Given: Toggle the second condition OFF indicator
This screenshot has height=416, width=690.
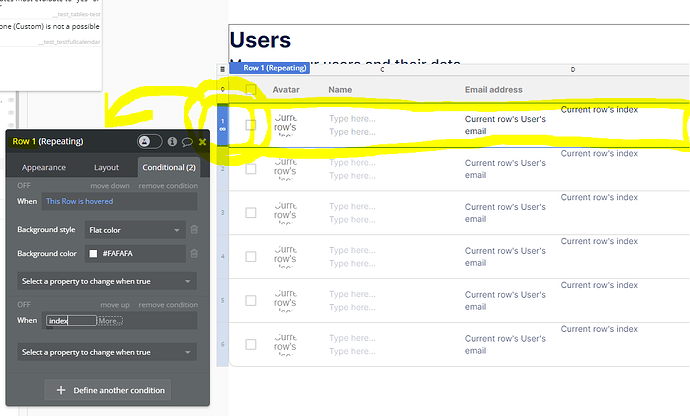Looking at the screenshot, I should (24, 305).
